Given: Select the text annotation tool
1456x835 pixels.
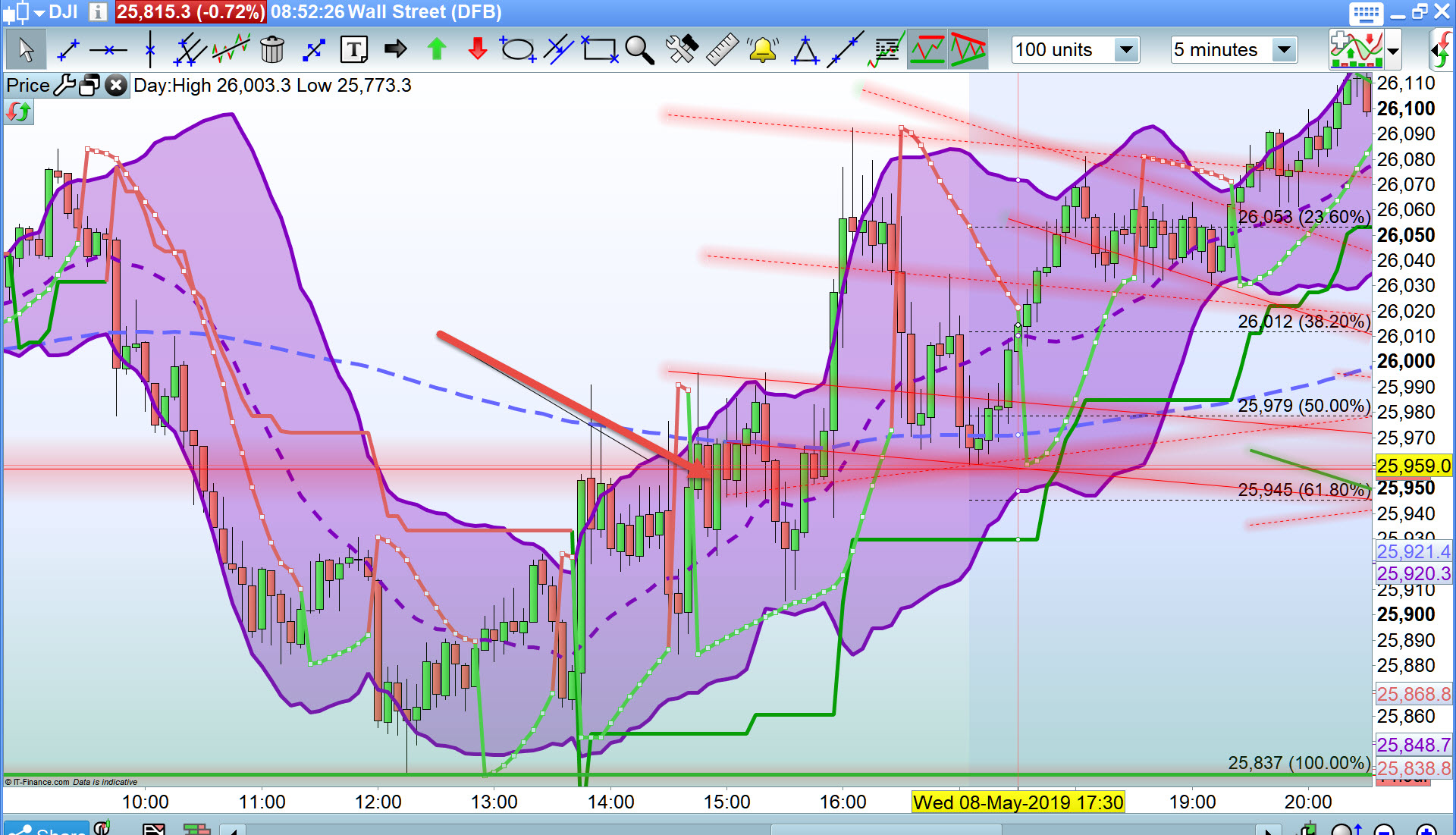Looking at the screenshot, I should [353, 51].
